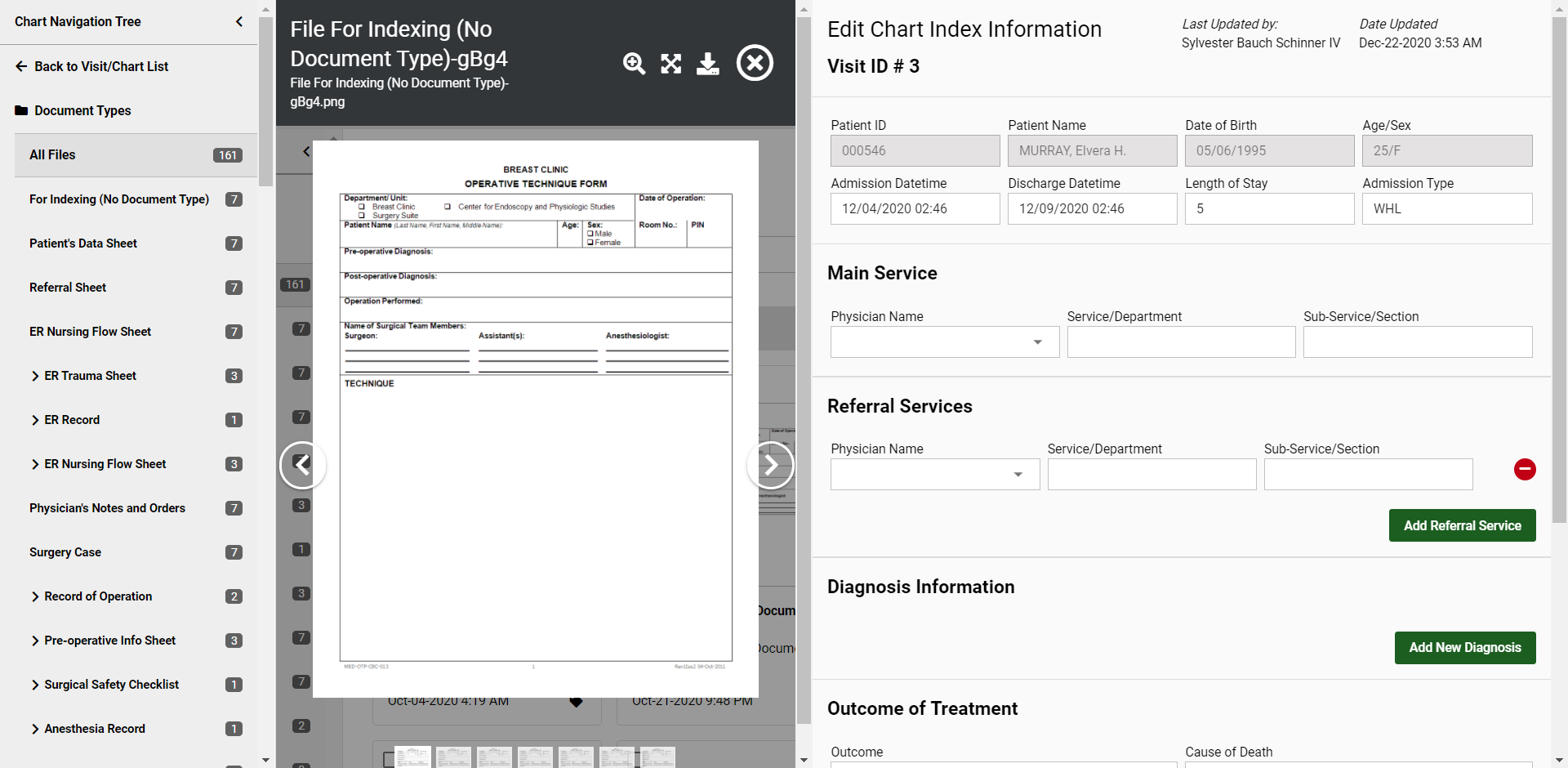This screenshot has height=768, width=1568.
Task: Collapse the Chart Navigation Tree panel
Action: (x=239, y=21)
